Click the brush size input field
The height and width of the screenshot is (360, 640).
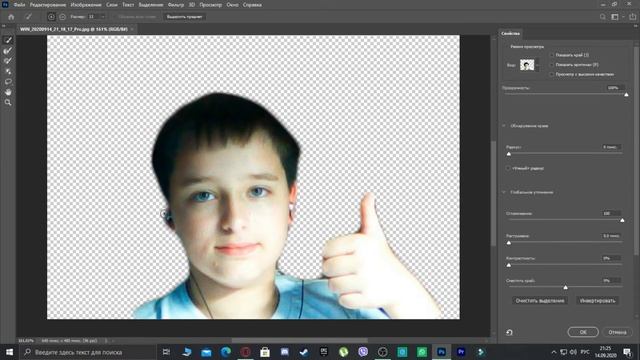[93, 17]
